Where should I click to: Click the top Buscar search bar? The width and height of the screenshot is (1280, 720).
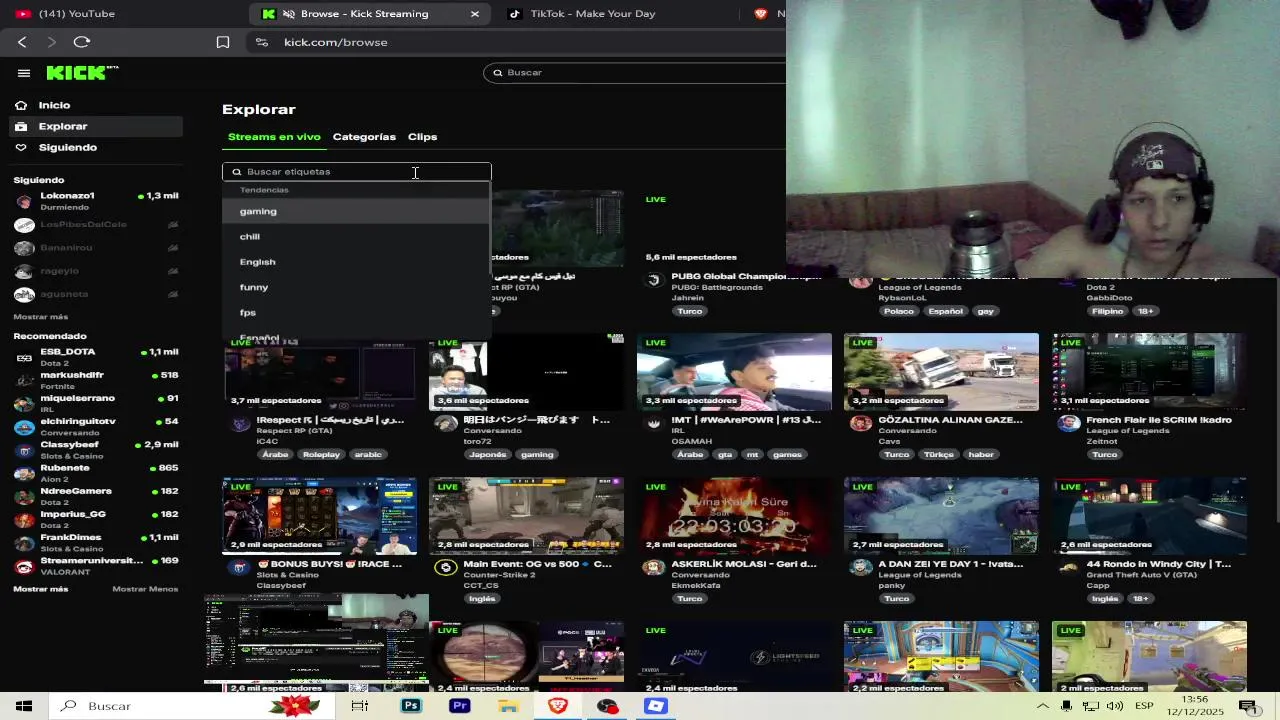click(635, 72)
